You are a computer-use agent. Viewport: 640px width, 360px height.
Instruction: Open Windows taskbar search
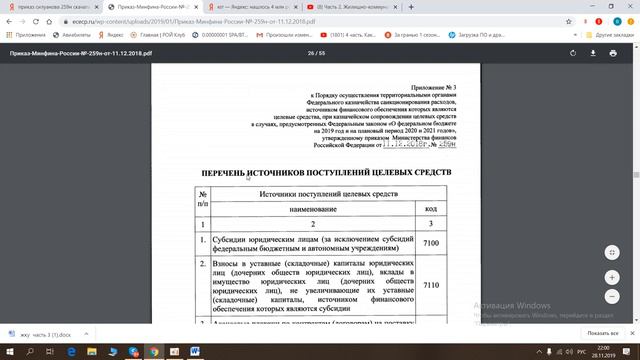[x=30, y=351]
